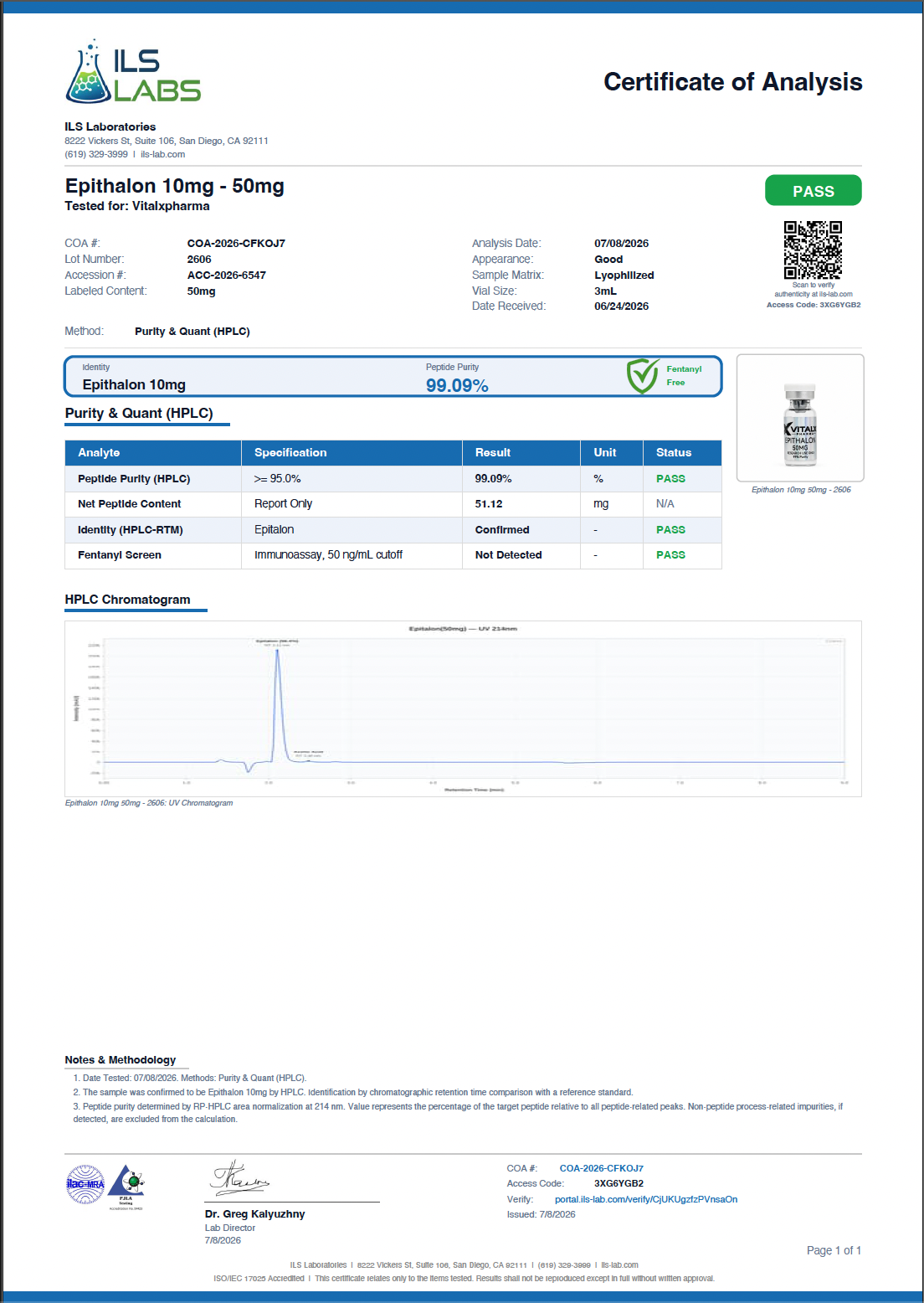
Task: Click the Fentanyl Free shield checkmark icon
Action: 643,376
